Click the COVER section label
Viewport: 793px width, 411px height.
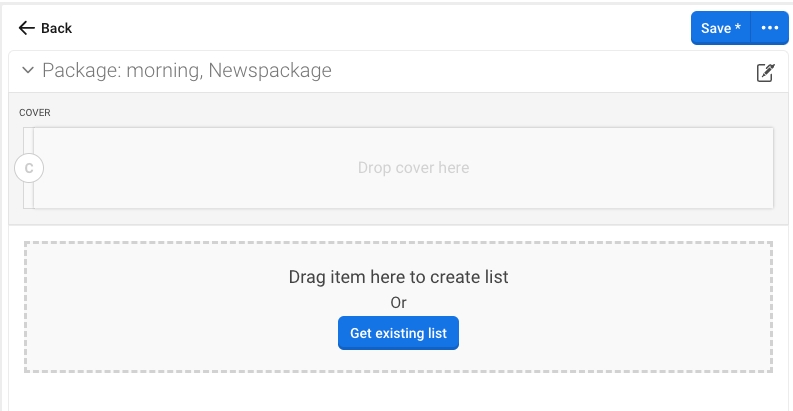pos(35,113)
